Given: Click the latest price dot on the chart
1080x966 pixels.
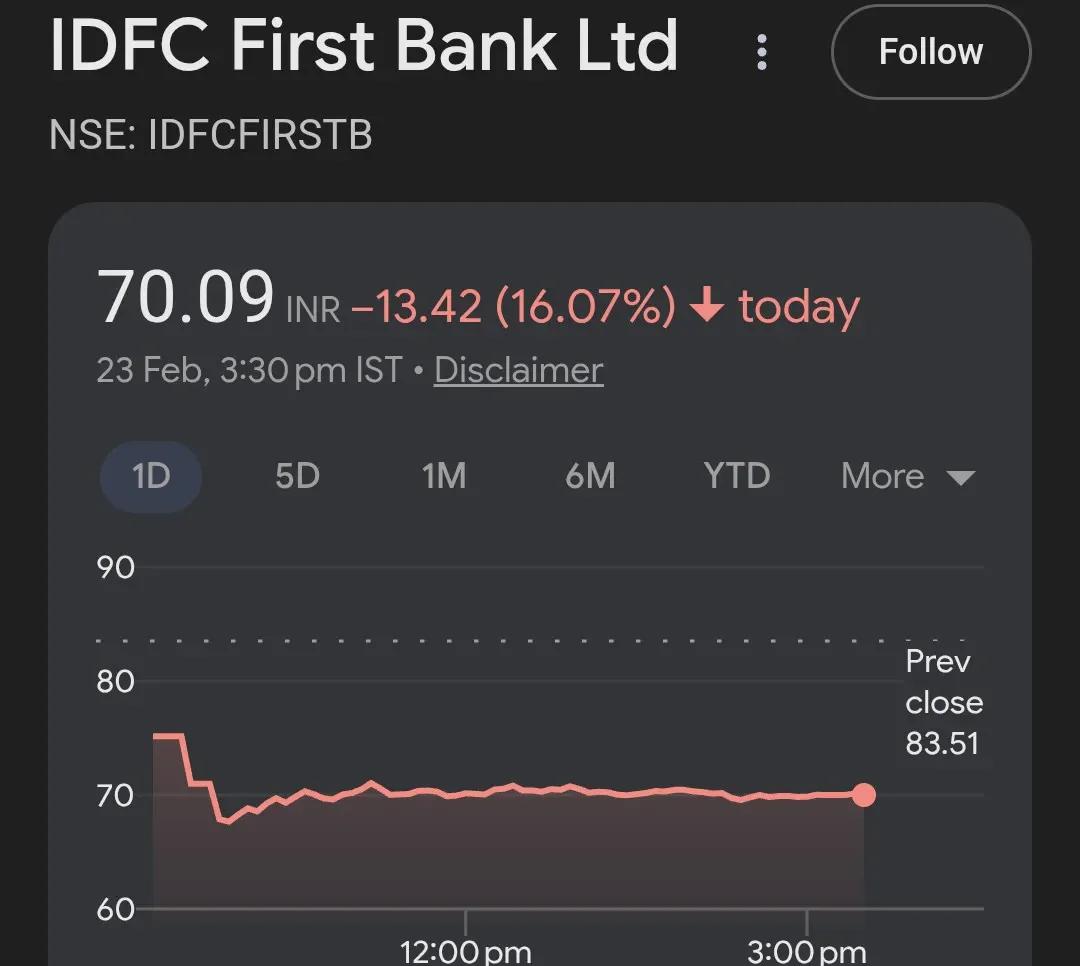Looking at the screenshot, I should click(x=864, y=795).
